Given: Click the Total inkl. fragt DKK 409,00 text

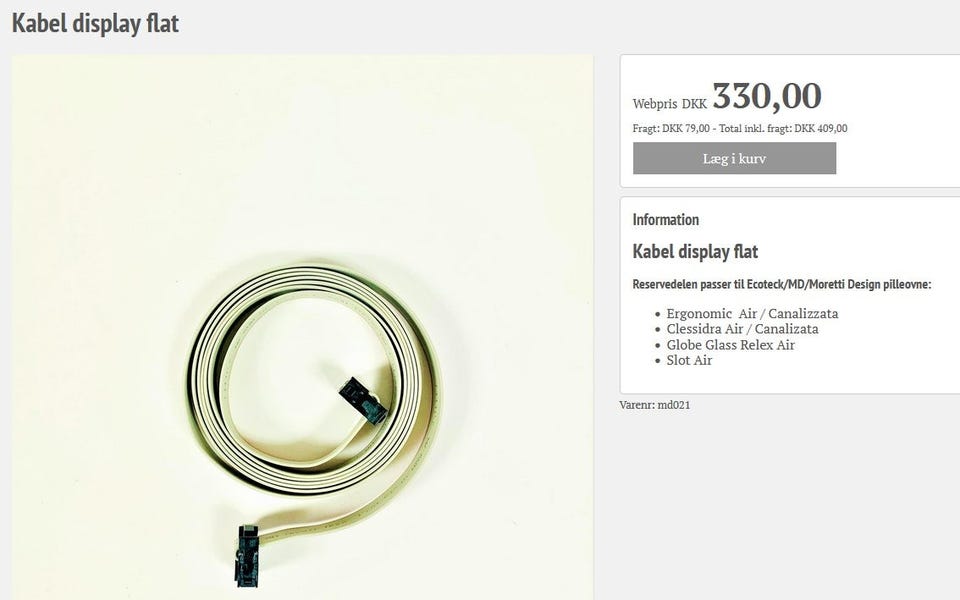Looking at the screenshot, I should point(783,129).
